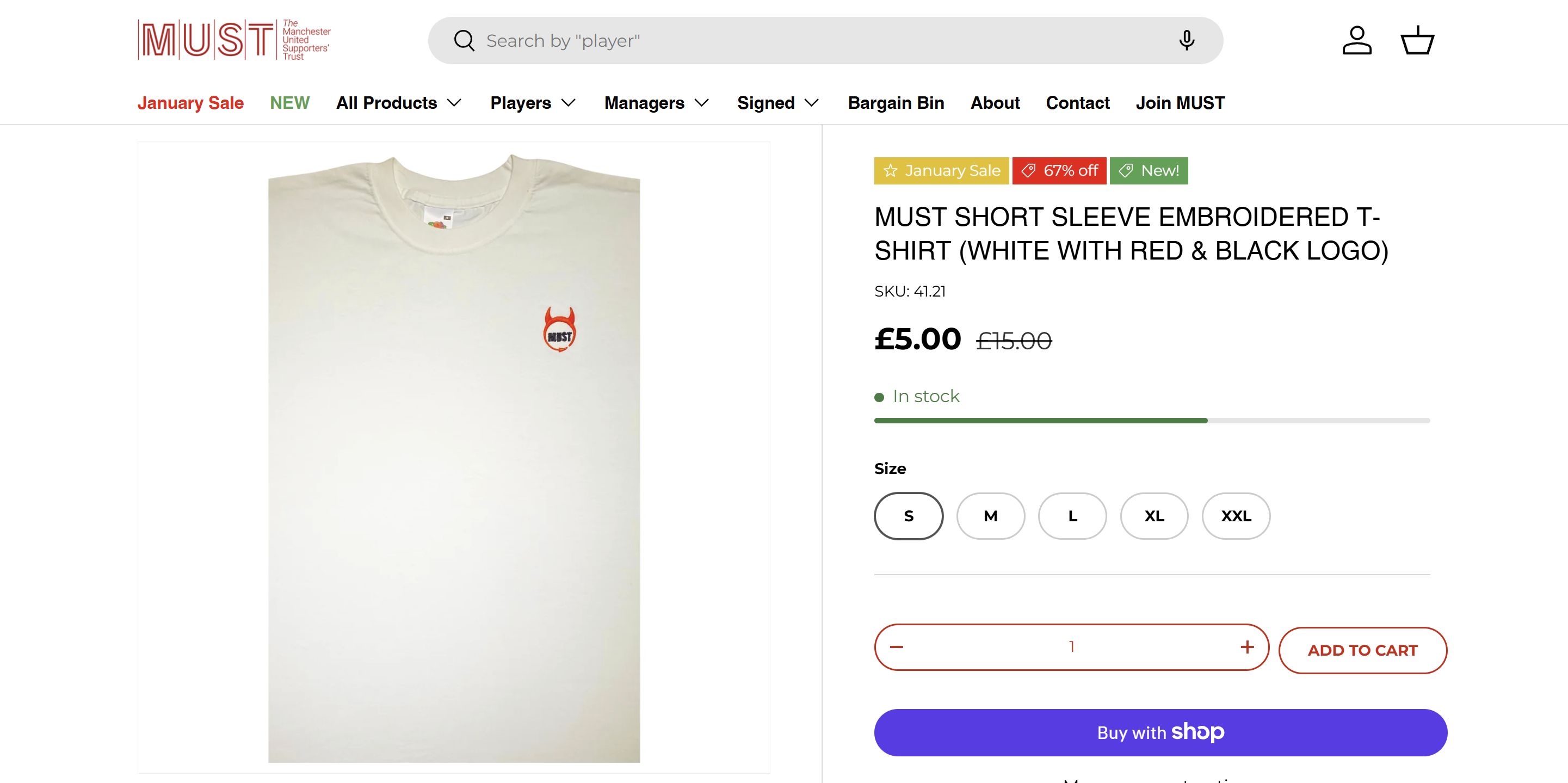
Task: Choose size XXL option
Action: tap(1236, 516)
